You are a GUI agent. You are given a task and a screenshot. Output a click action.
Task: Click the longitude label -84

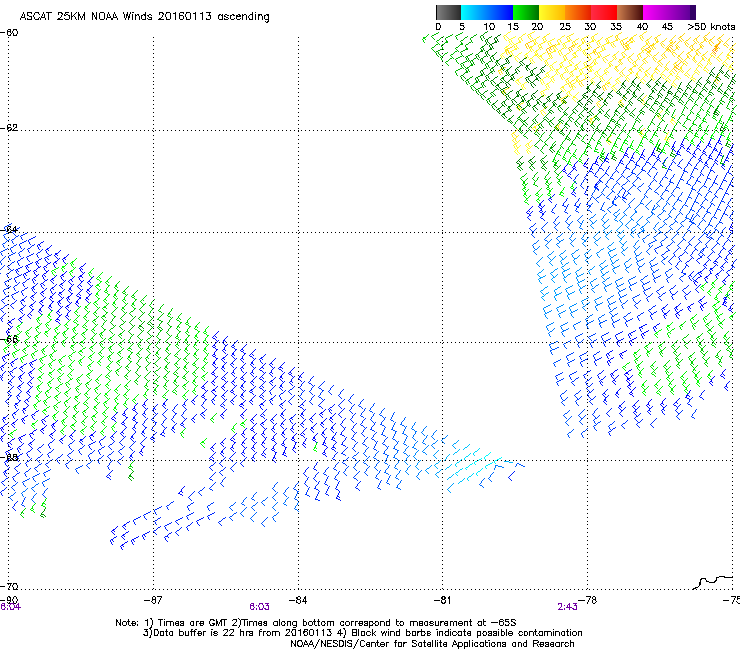coord(298,600)
